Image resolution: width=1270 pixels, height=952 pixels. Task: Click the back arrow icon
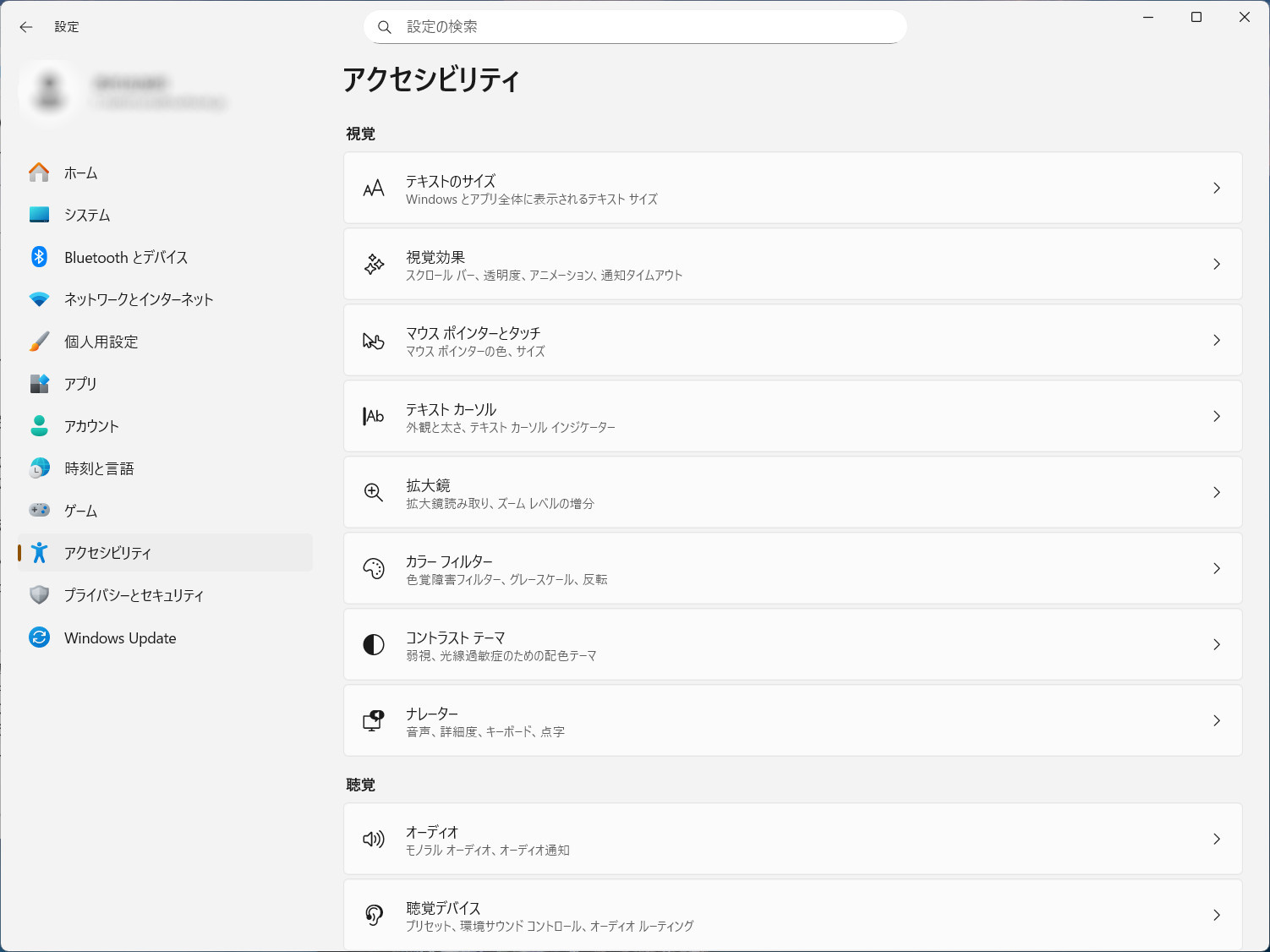click(x=26, y=27)
